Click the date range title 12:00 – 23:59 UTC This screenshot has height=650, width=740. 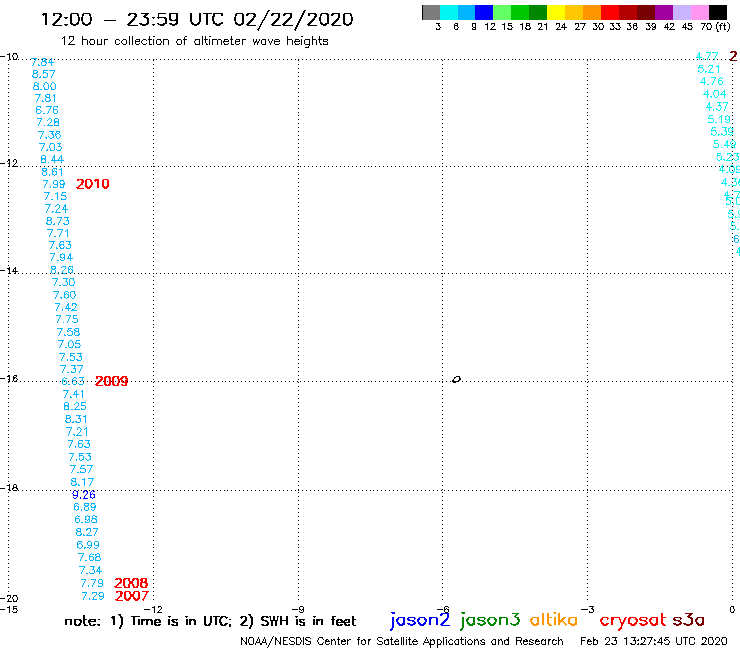pos(197,19)
